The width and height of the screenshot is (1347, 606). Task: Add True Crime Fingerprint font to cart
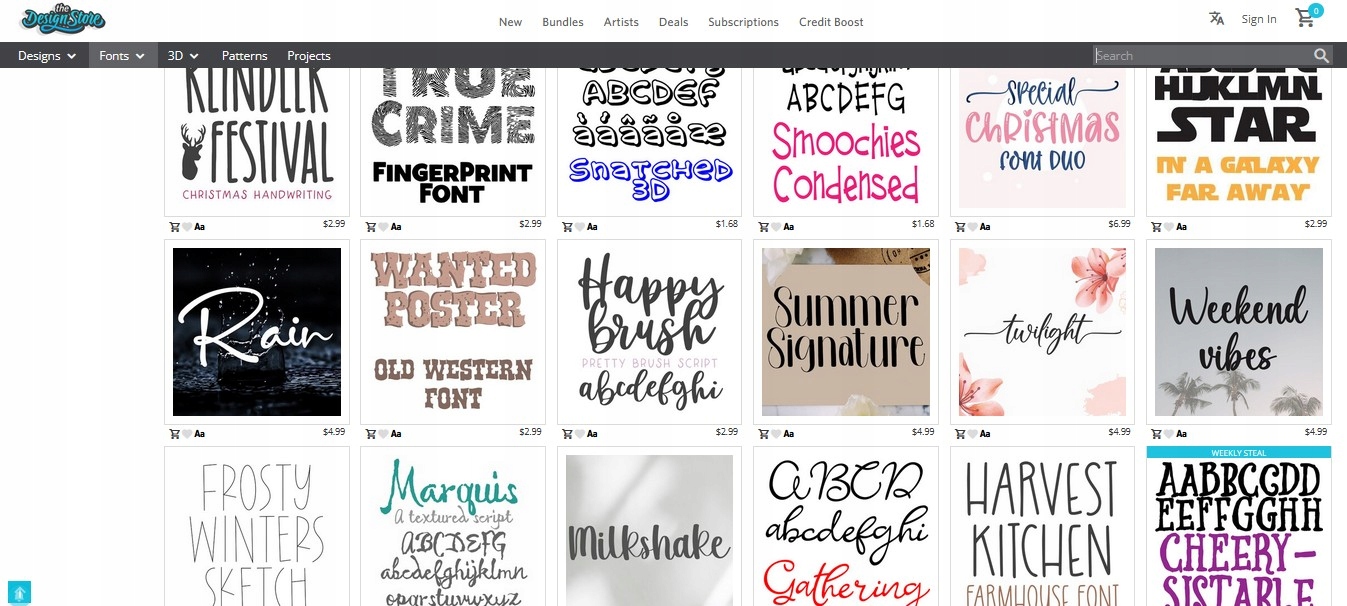pos(370,227)
